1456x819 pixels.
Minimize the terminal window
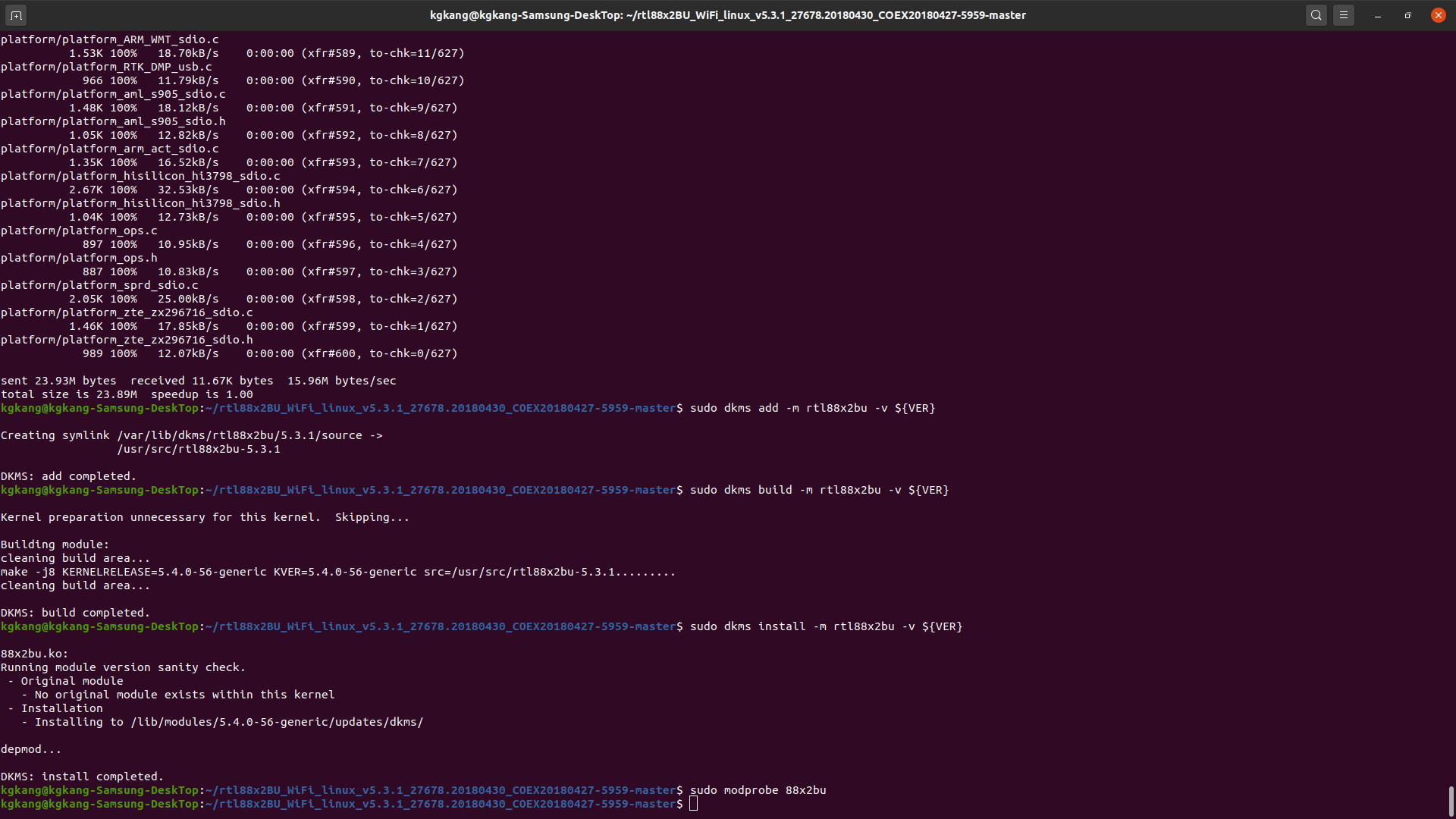(x=1378, y=15)
